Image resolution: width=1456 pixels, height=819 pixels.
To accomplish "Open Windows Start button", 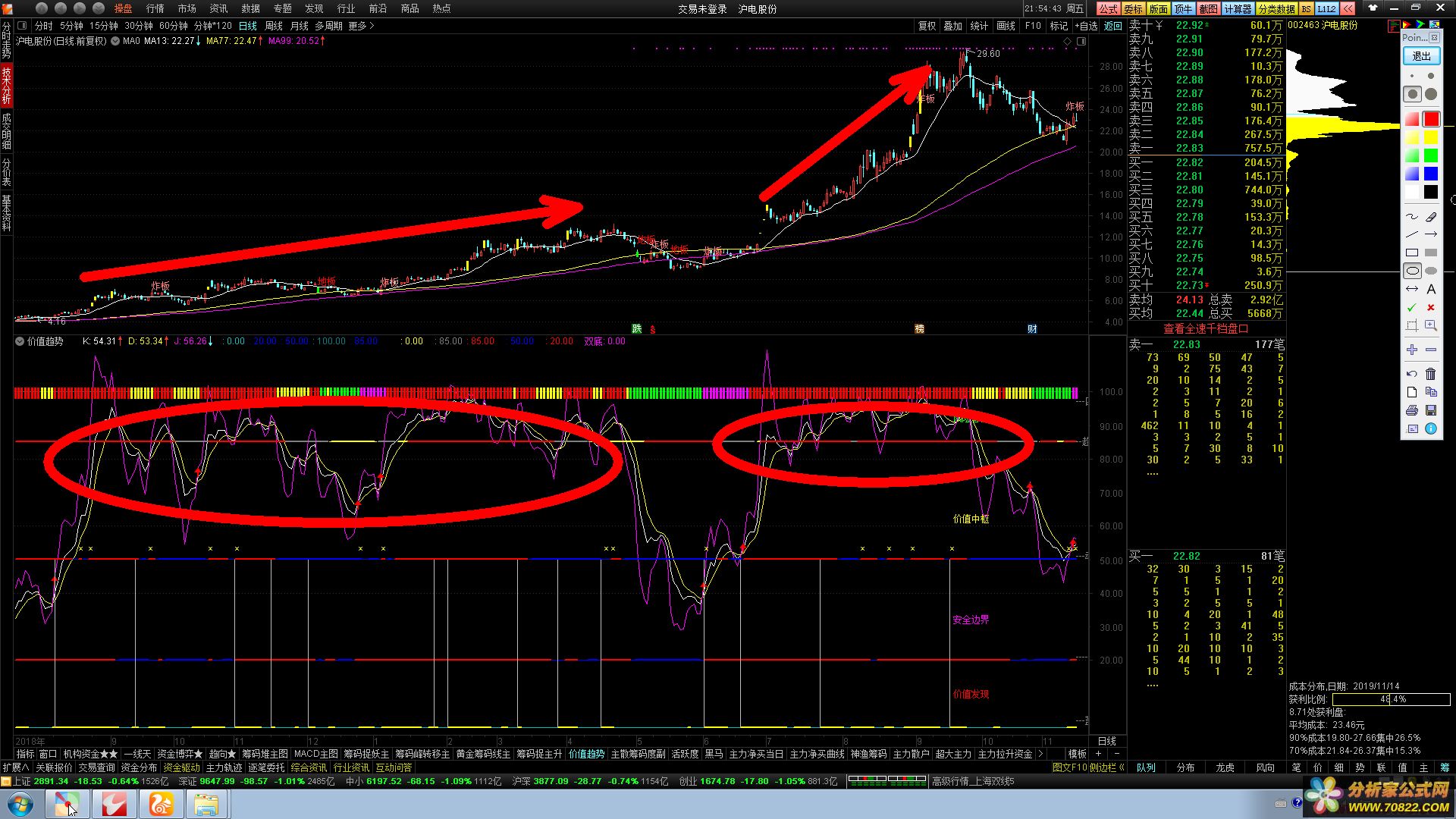I will [20, 804].
